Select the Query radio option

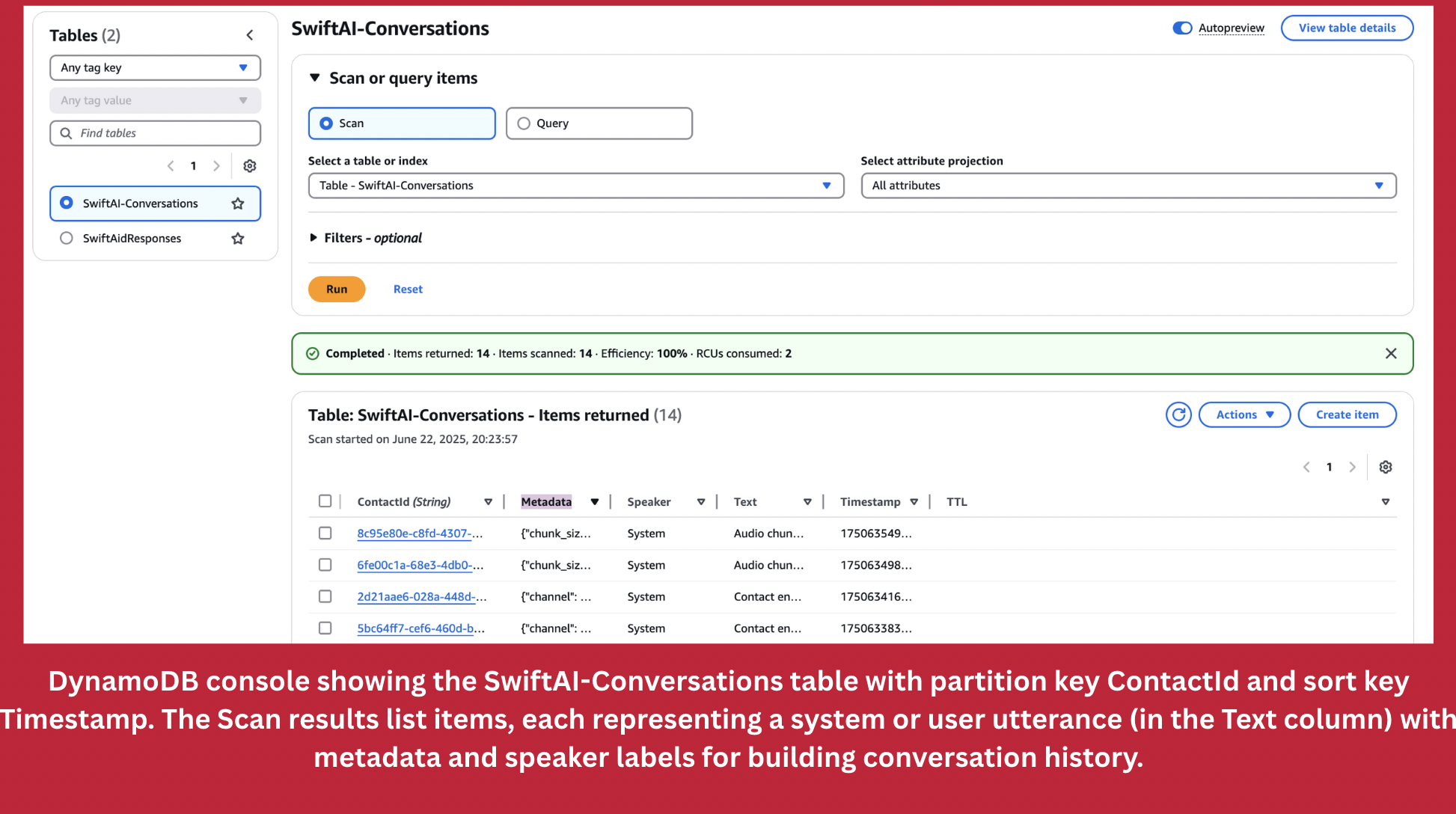click(524, 123)
